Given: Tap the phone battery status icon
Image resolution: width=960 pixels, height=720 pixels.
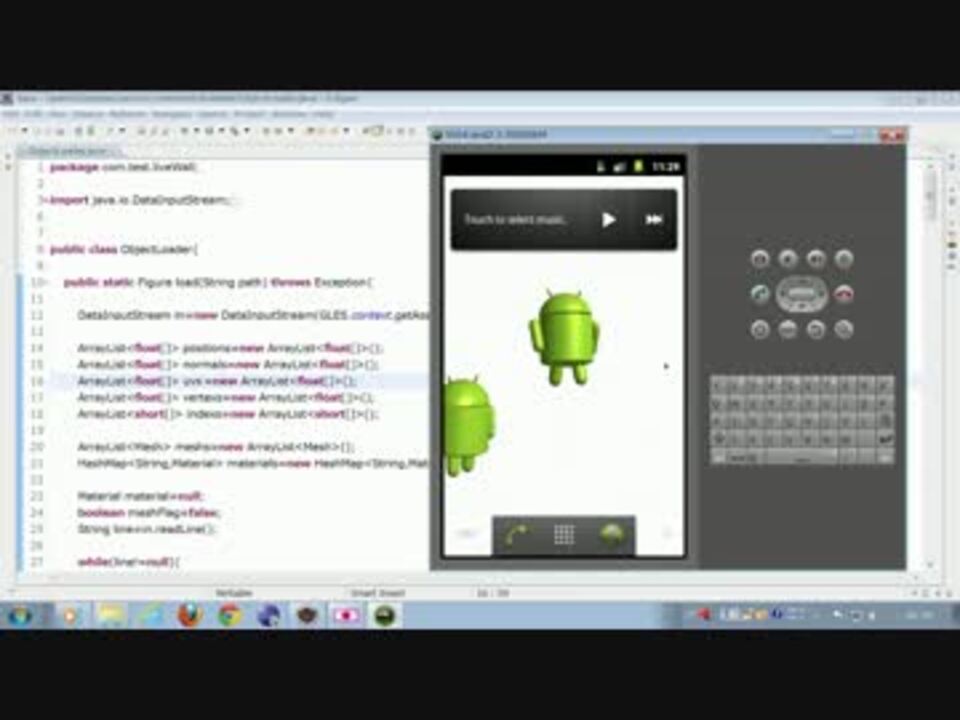Looking at the screenshot, I should tap(639, 166).
